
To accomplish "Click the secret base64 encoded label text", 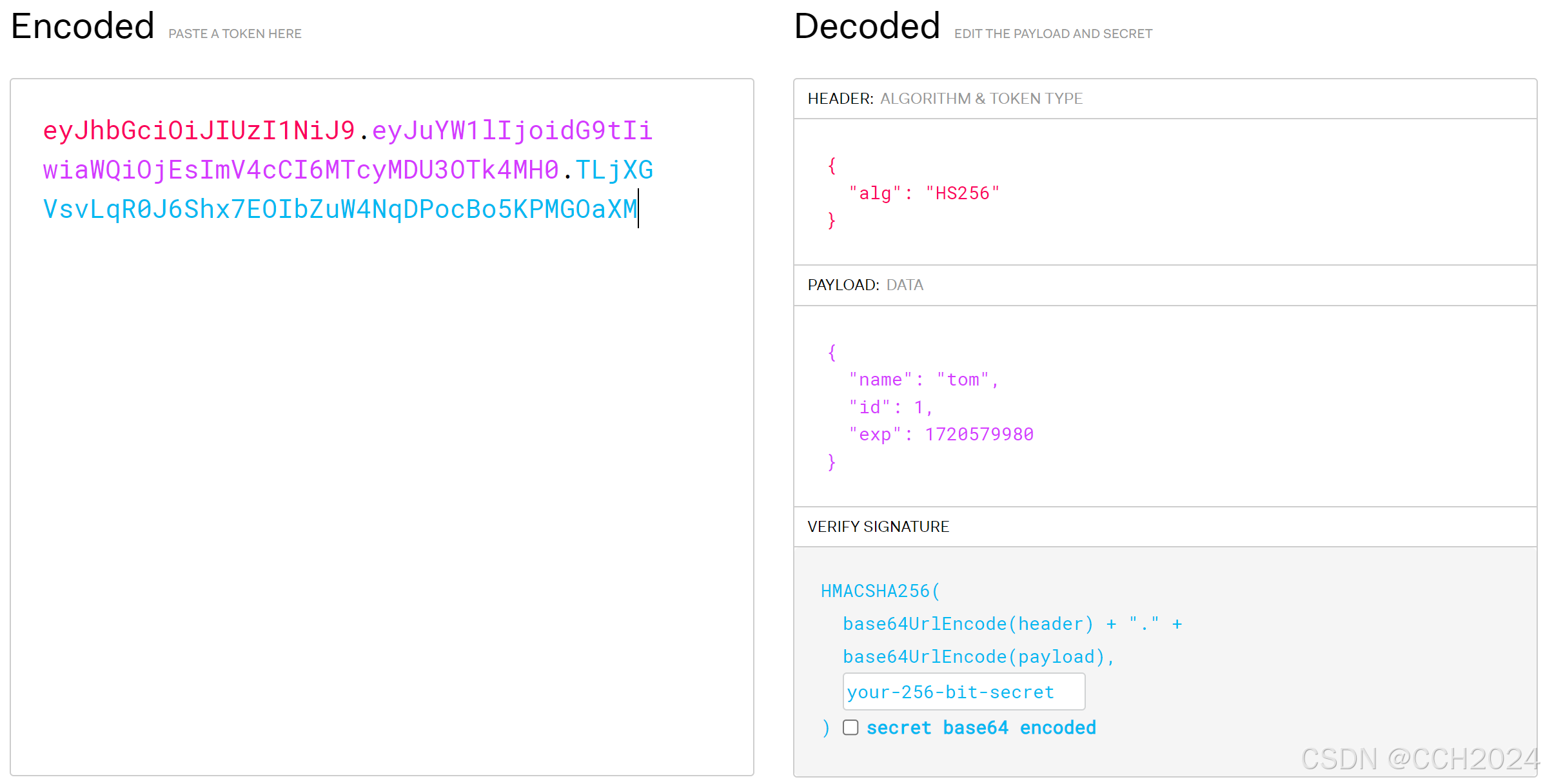I will [981, 728].
